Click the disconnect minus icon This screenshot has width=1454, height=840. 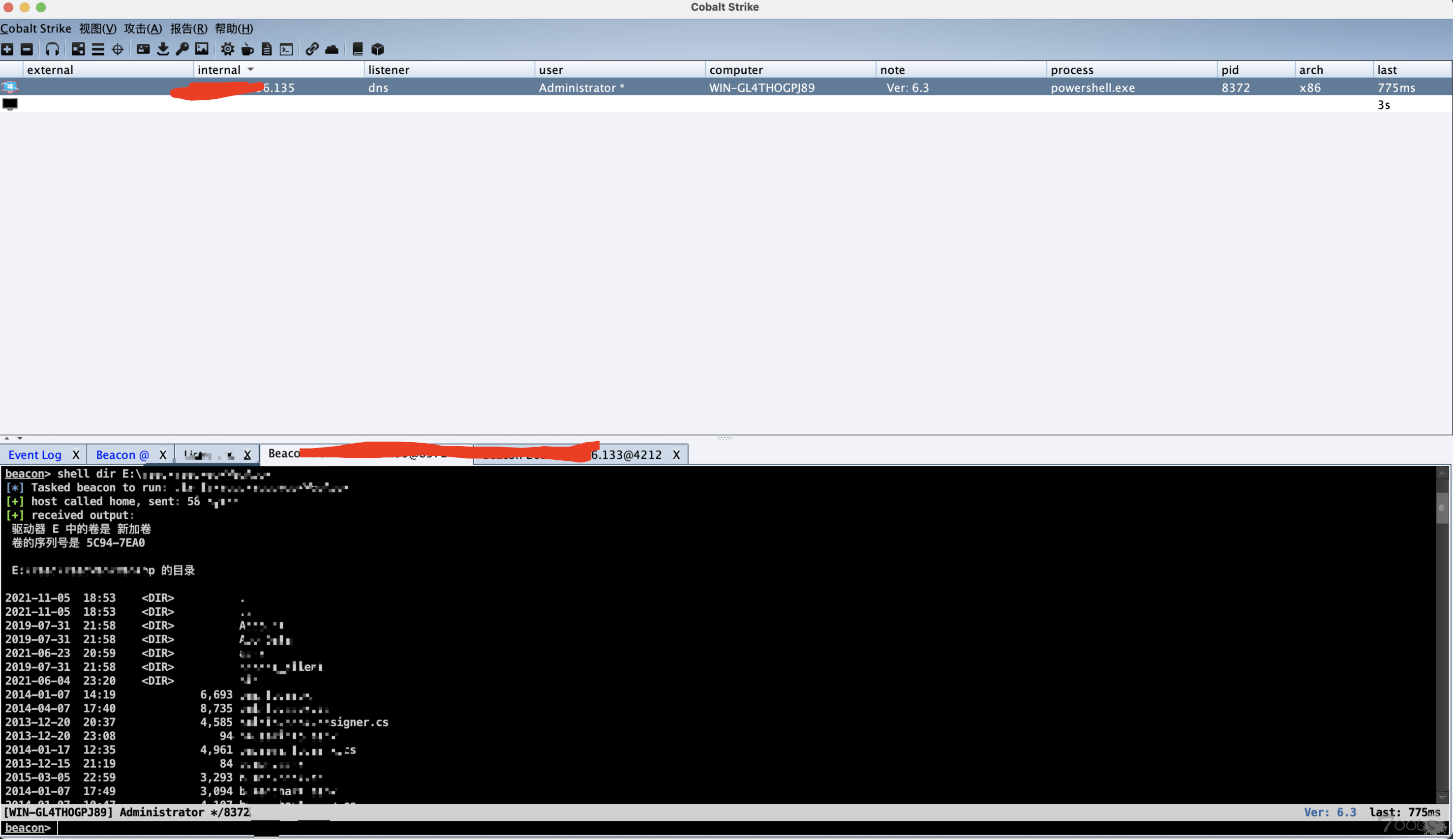click(27, 49)
